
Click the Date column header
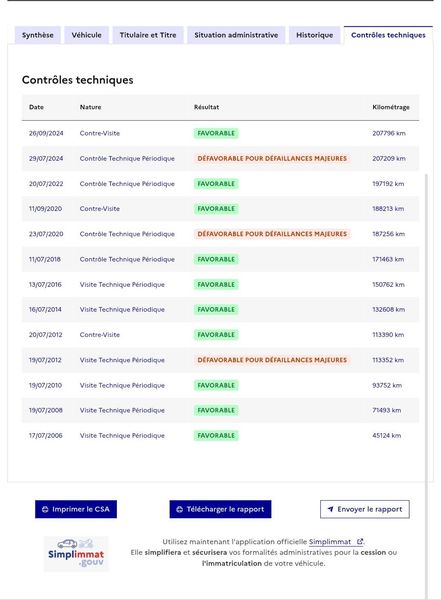pos(36,107)
